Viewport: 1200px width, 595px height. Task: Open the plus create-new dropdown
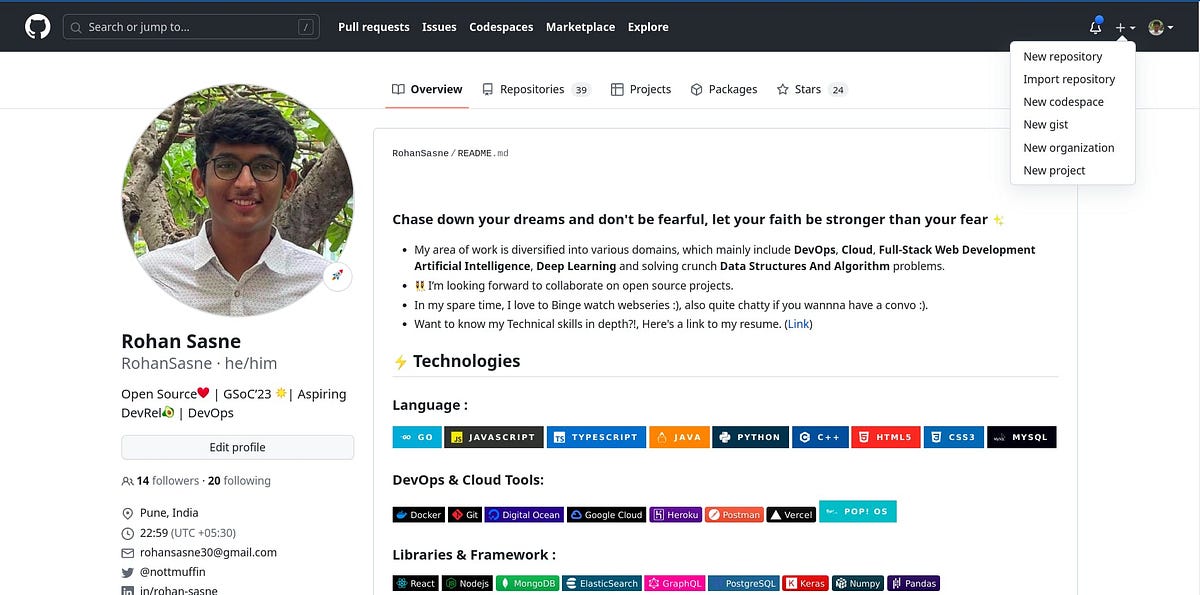click(x=1124, y=27)
